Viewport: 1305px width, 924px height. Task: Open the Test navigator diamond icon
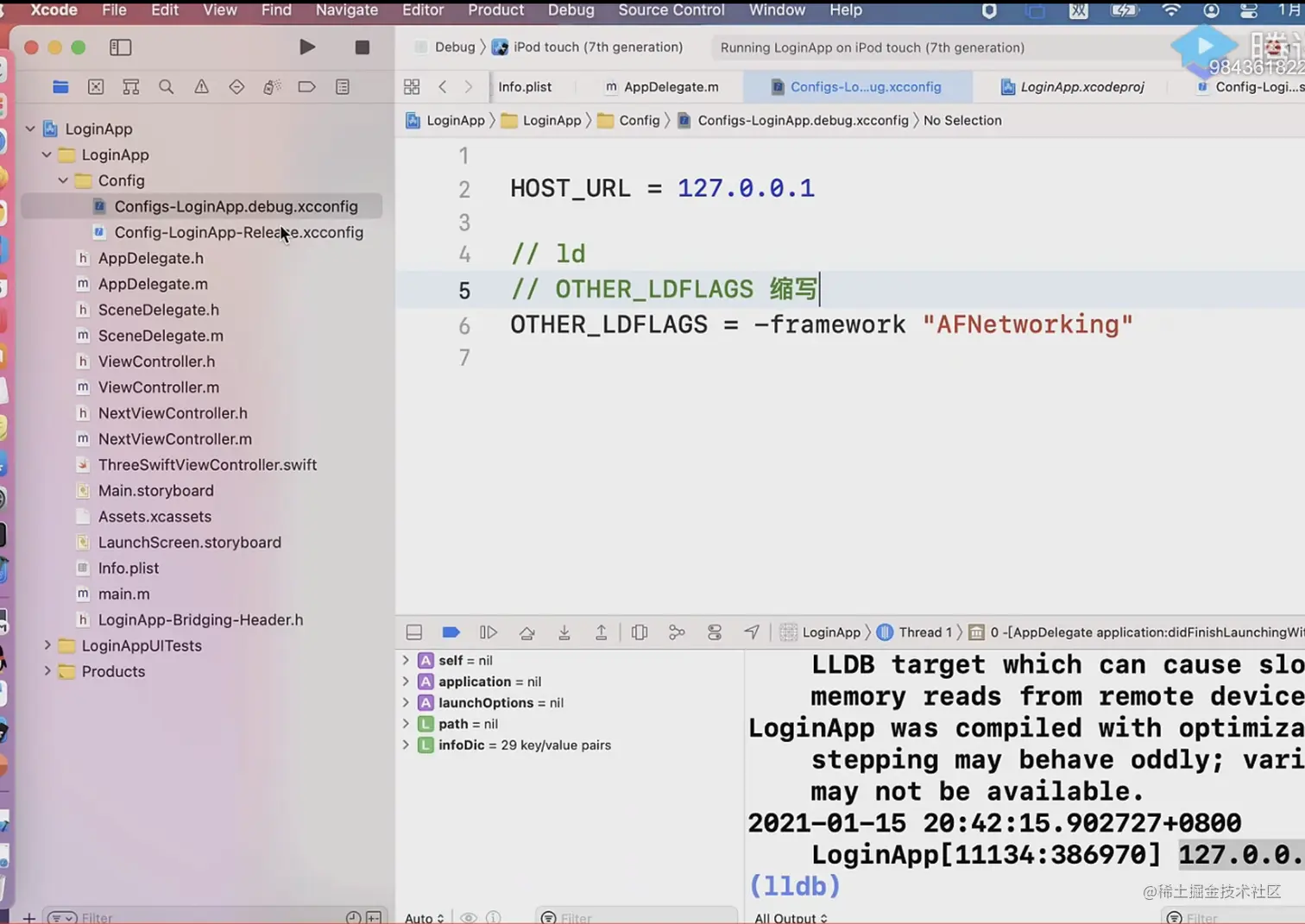[x=236, y=87]
